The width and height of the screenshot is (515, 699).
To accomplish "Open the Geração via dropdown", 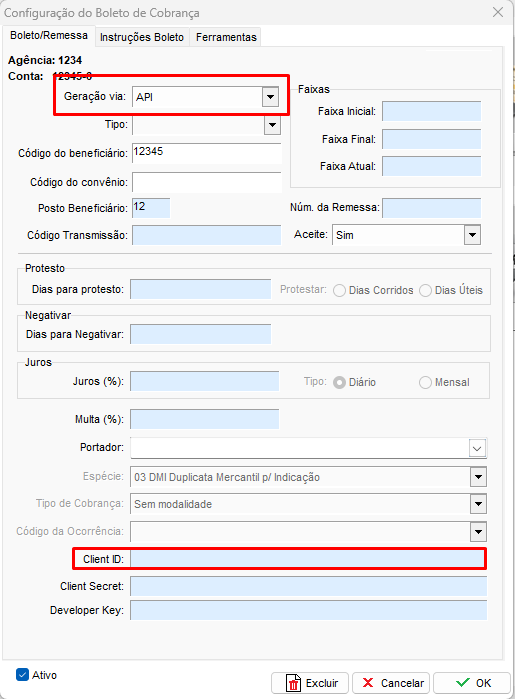I will pyautogui.click(x=270, y=97).
